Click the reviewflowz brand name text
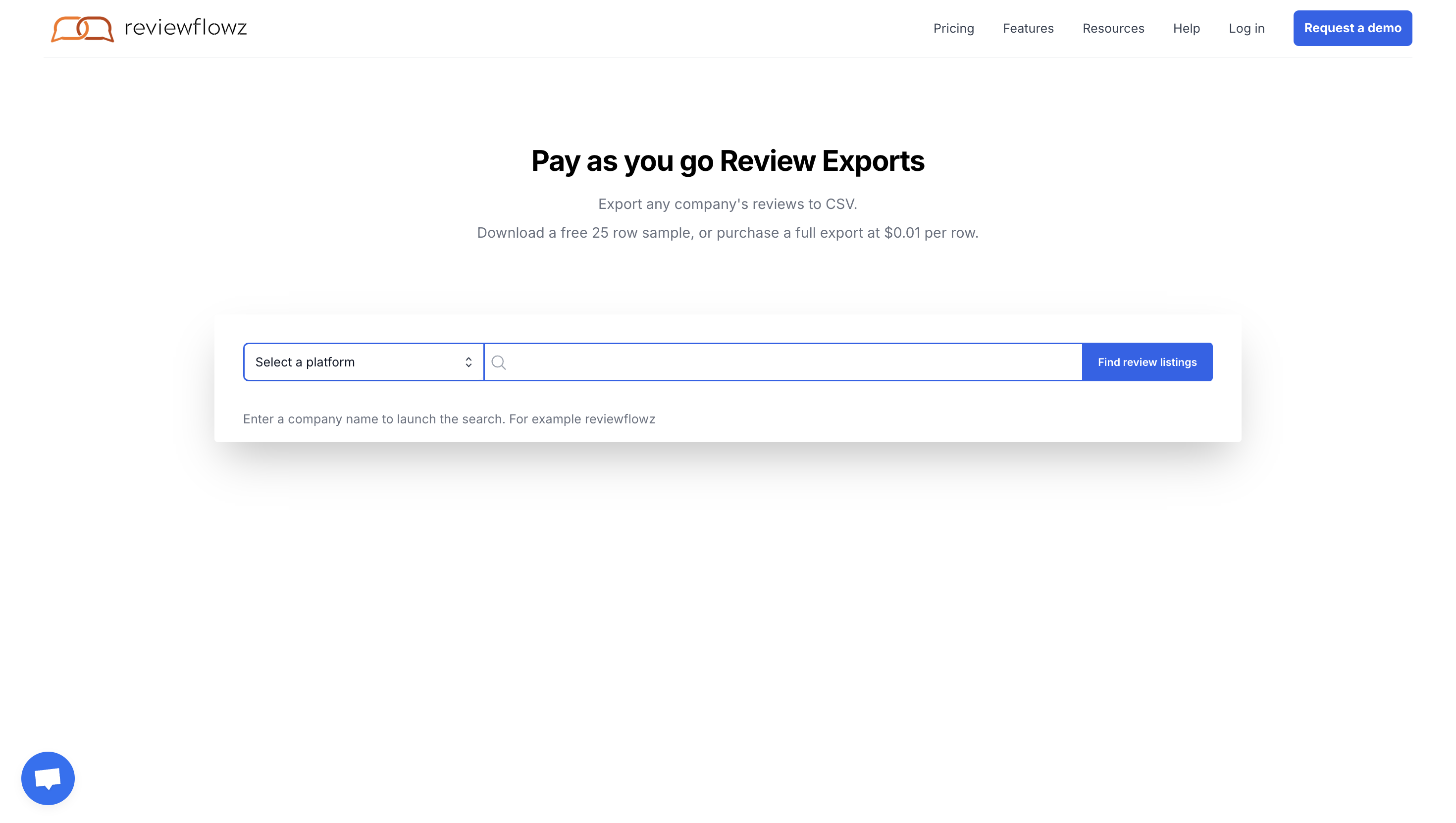 pyautogui.click(x=185, y=27)
